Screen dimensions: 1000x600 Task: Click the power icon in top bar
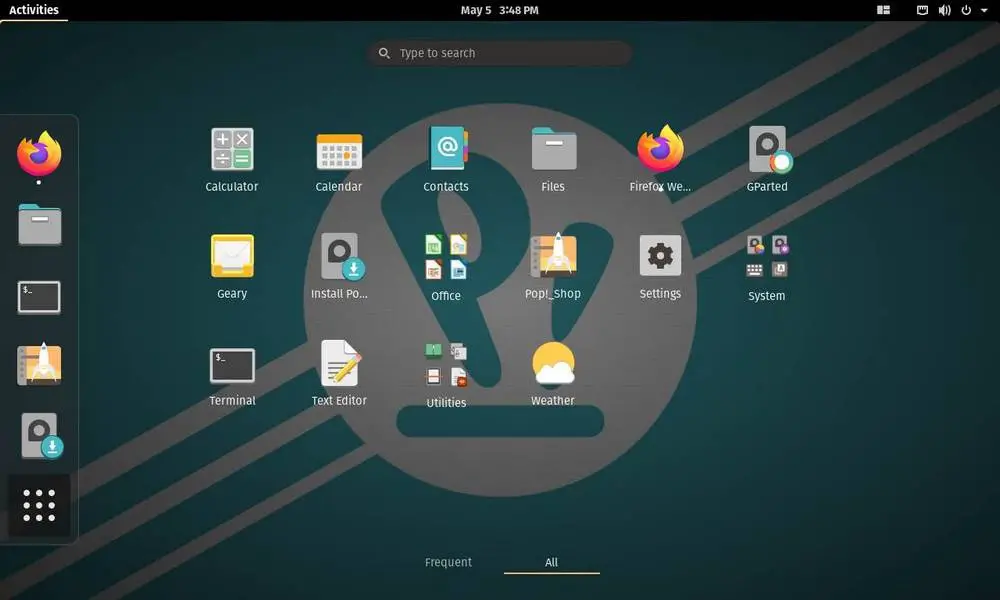tap(966, 10)
